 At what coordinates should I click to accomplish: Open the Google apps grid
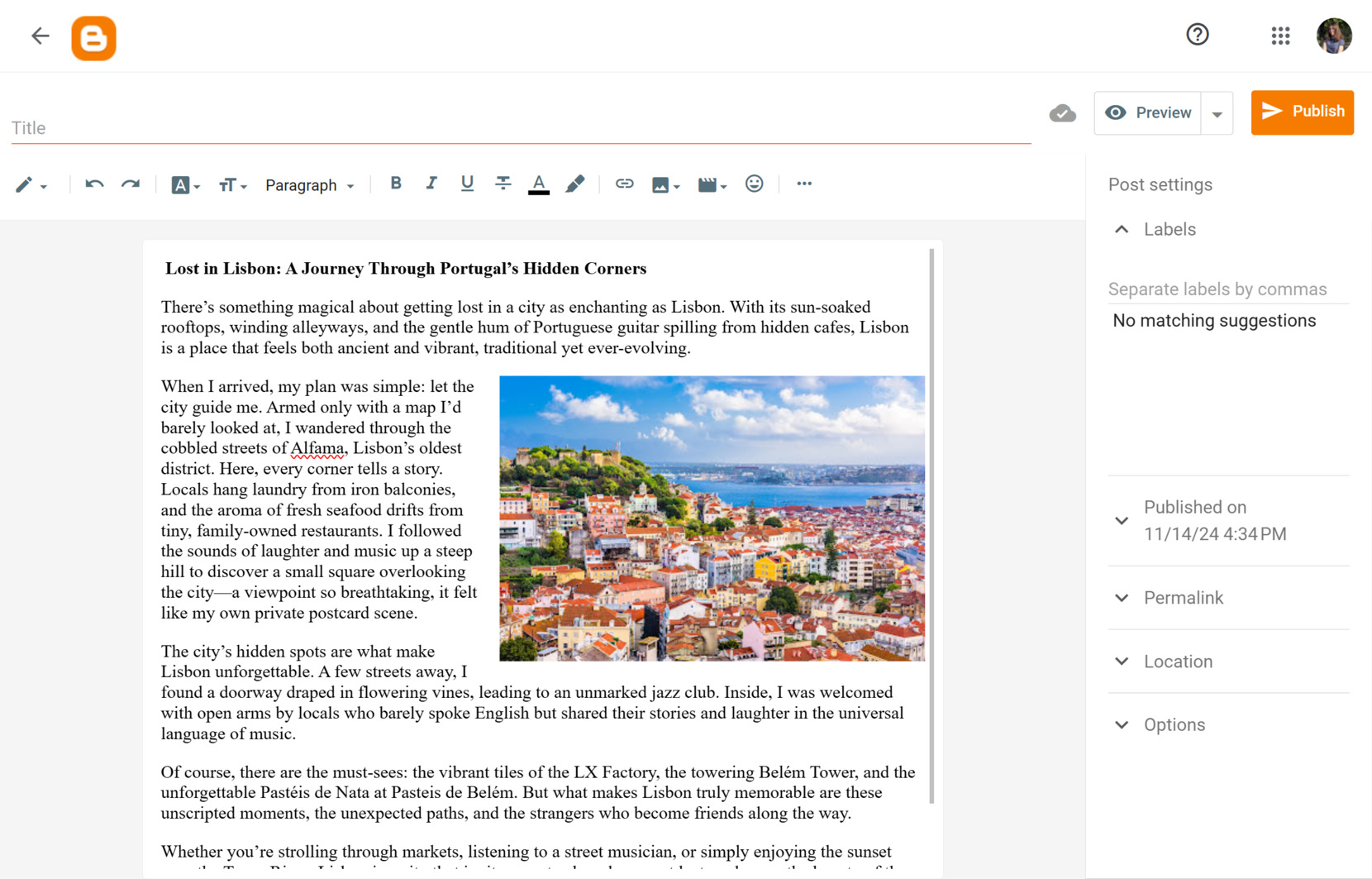pos(1279,36)
